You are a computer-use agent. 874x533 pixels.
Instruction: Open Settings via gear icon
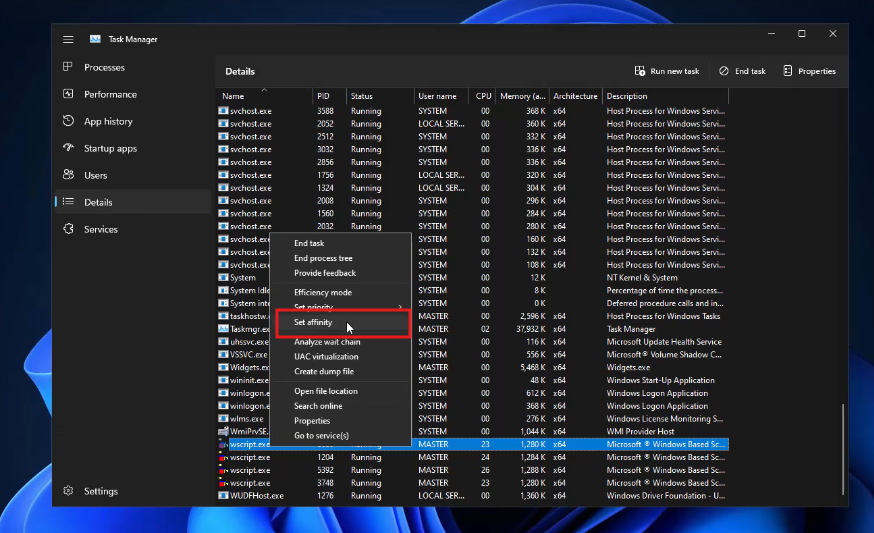pyautogui.click(x=68, y=491)
